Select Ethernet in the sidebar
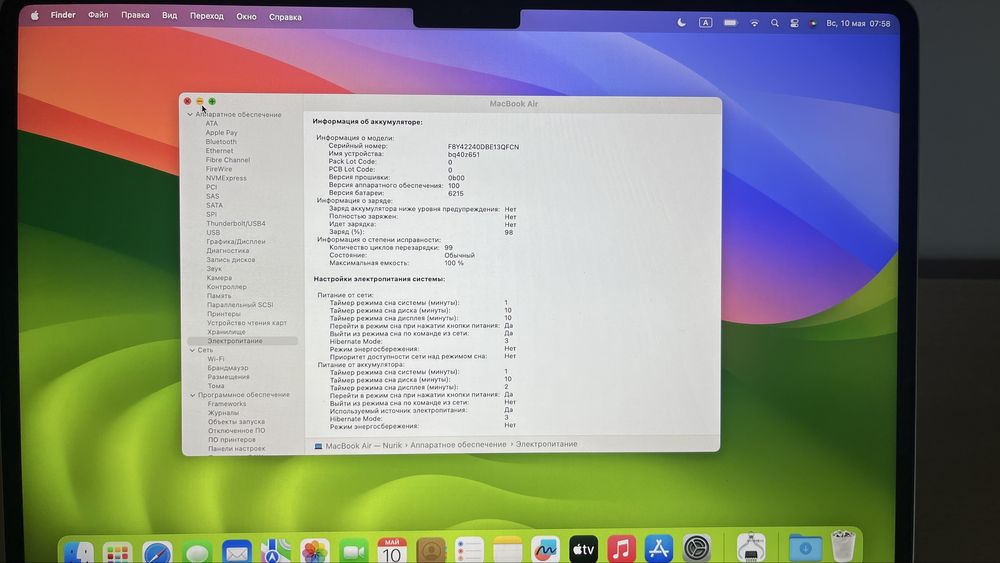 pyautogui.click(x=219, y=150)
